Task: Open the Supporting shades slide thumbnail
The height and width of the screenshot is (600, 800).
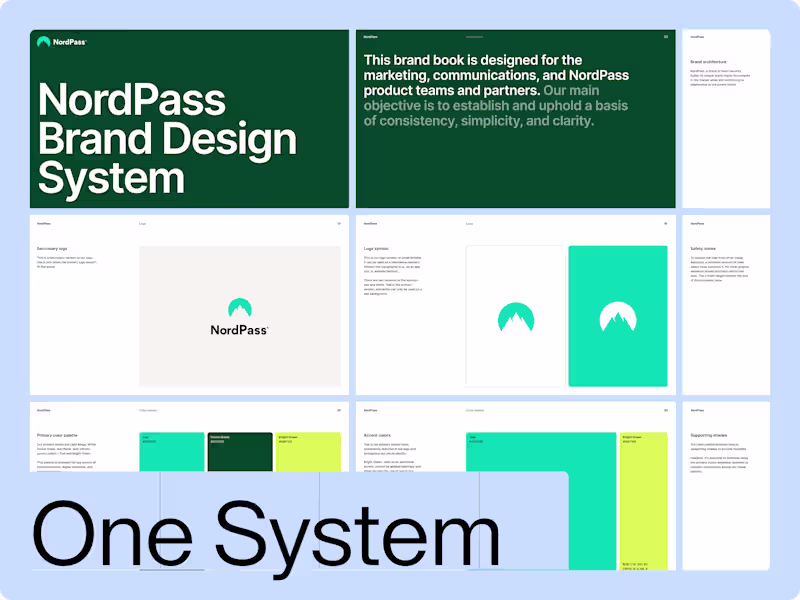Action: coord(726,486)
